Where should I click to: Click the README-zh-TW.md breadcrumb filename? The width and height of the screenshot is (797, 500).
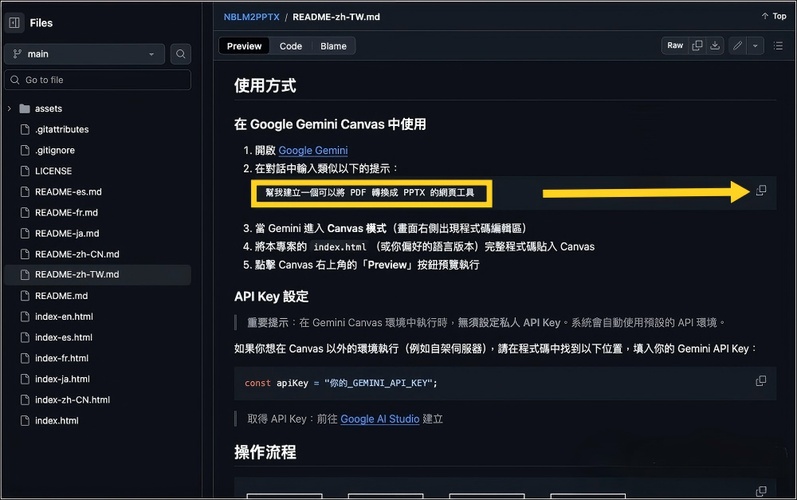[336, 17]
